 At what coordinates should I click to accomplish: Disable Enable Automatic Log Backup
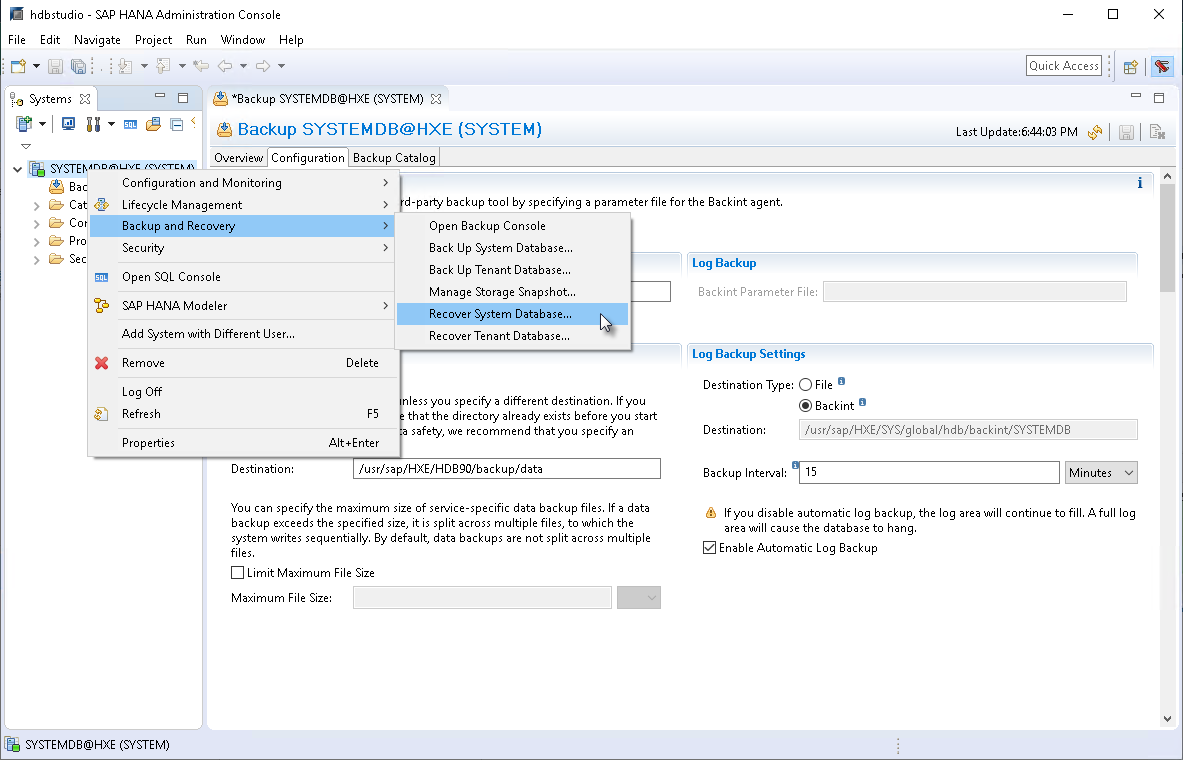coord(709,547)
